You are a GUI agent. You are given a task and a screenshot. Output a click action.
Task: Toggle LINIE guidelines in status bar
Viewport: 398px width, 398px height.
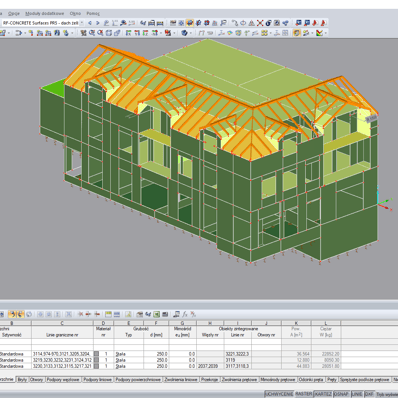[x=357, y=394]
